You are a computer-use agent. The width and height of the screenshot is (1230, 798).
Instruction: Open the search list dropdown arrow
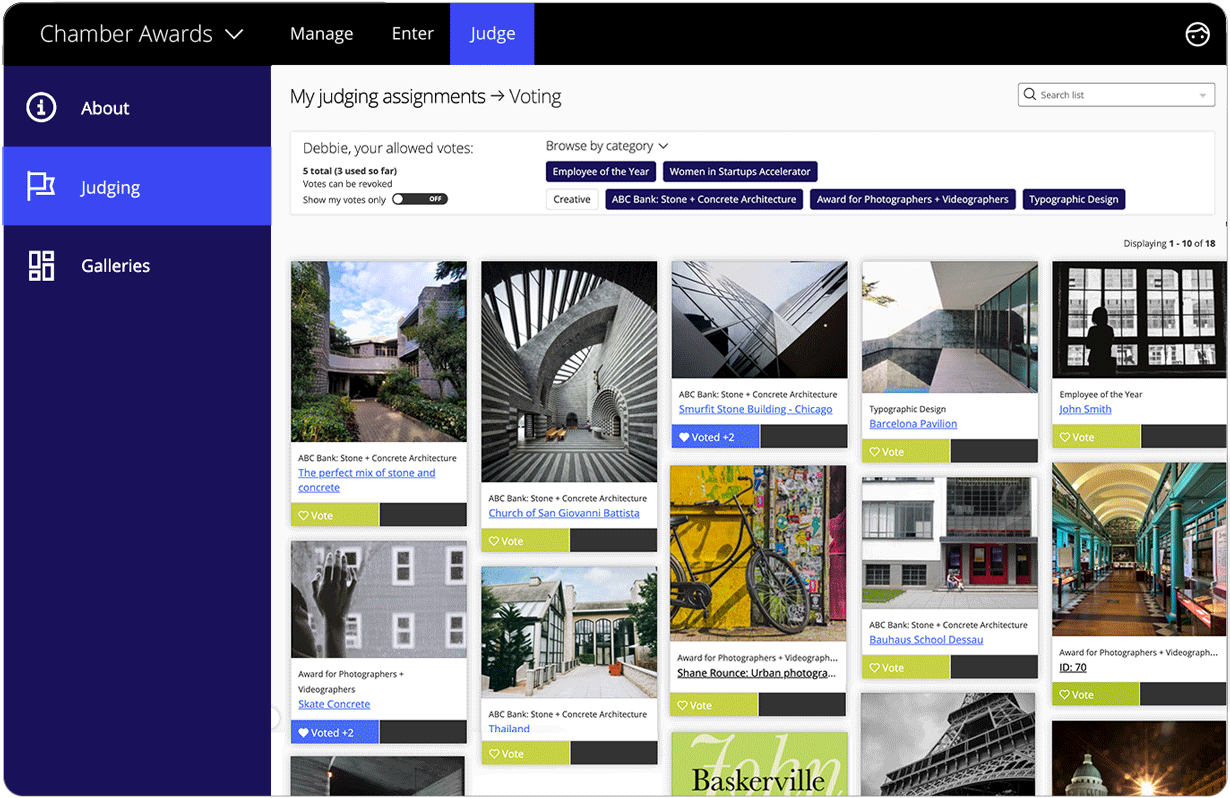tap(1202, 96)
